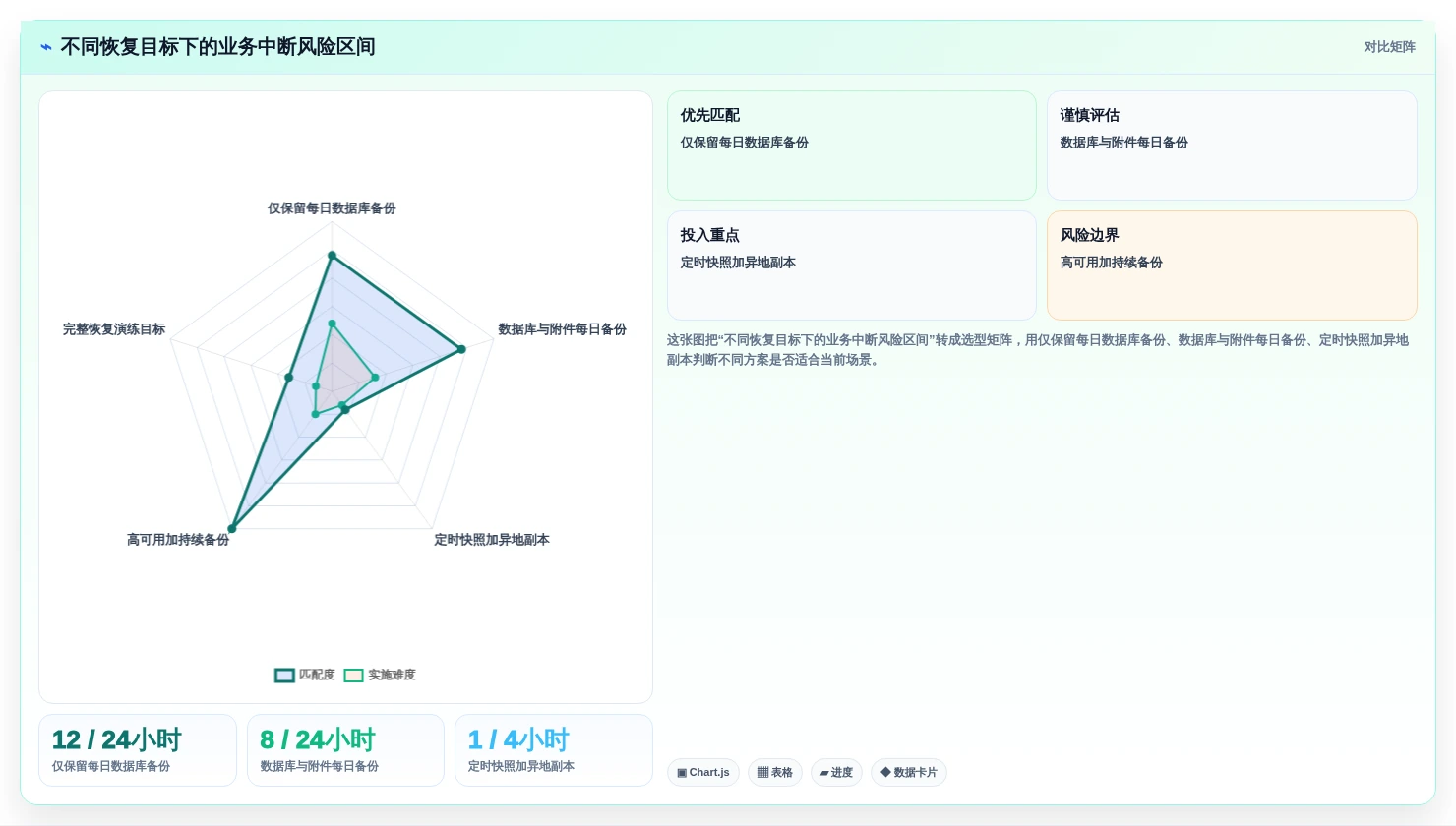Image resolution: width=1456 pixels, height=826 pixels.
Task: Select the 数据卡片 tag chip
Action: pyautogui.click(x=909, y=772)
